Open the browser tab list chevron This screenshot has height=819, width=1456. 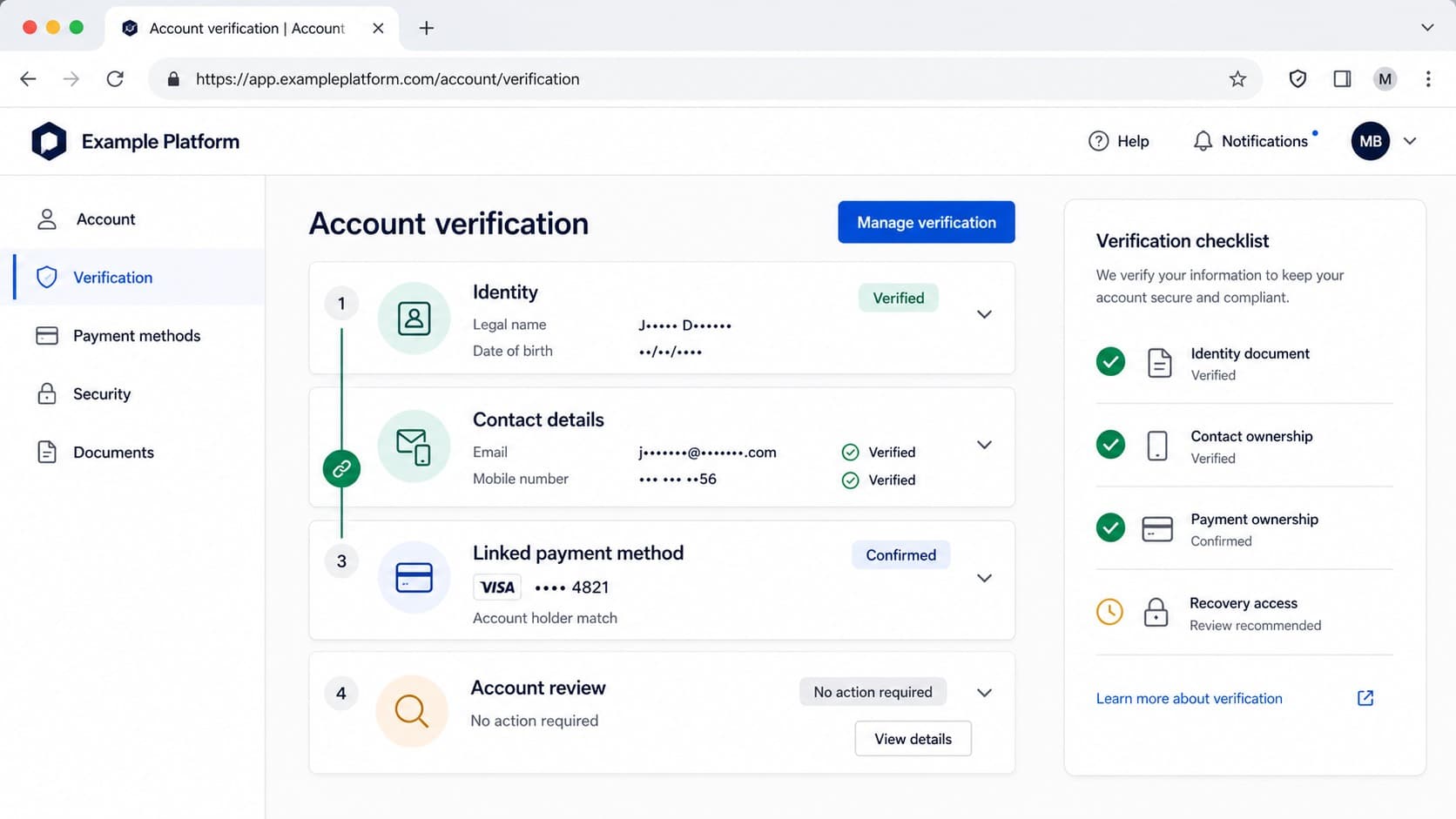coord(1427,28)
